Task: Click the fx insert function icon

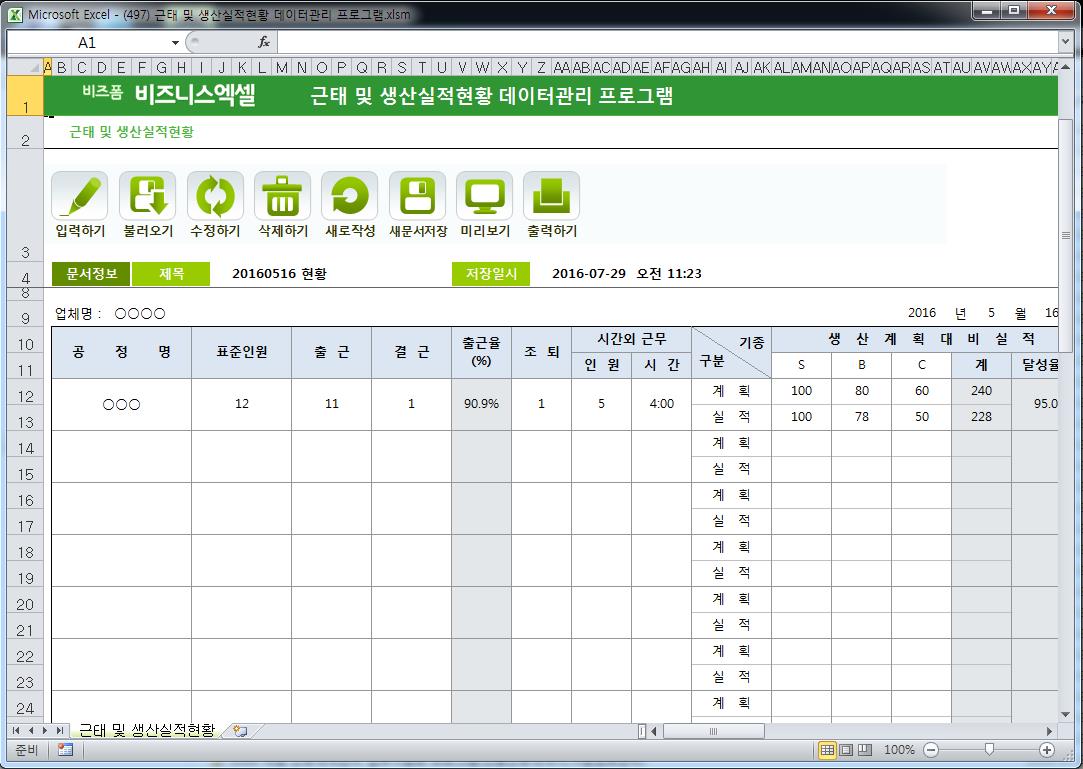Action: [264, 42]
